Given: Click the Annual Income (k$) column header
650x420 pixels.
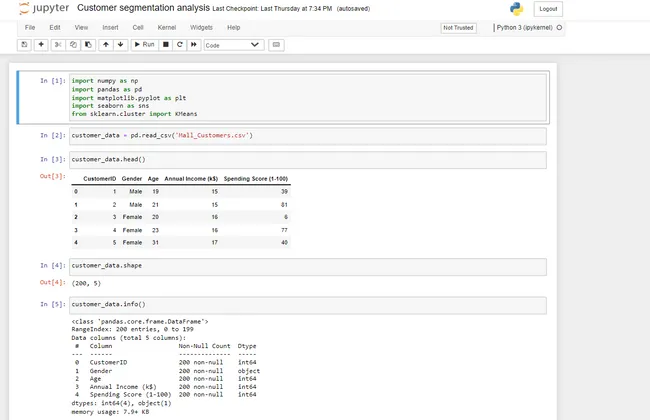Looking at the screenshot, I should [x=191, y=179].
